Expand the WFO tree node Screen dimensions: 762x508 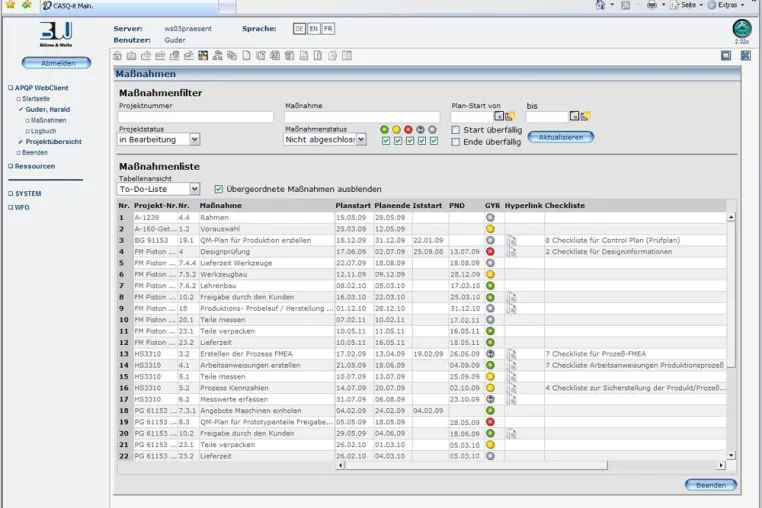click(11, 208)
